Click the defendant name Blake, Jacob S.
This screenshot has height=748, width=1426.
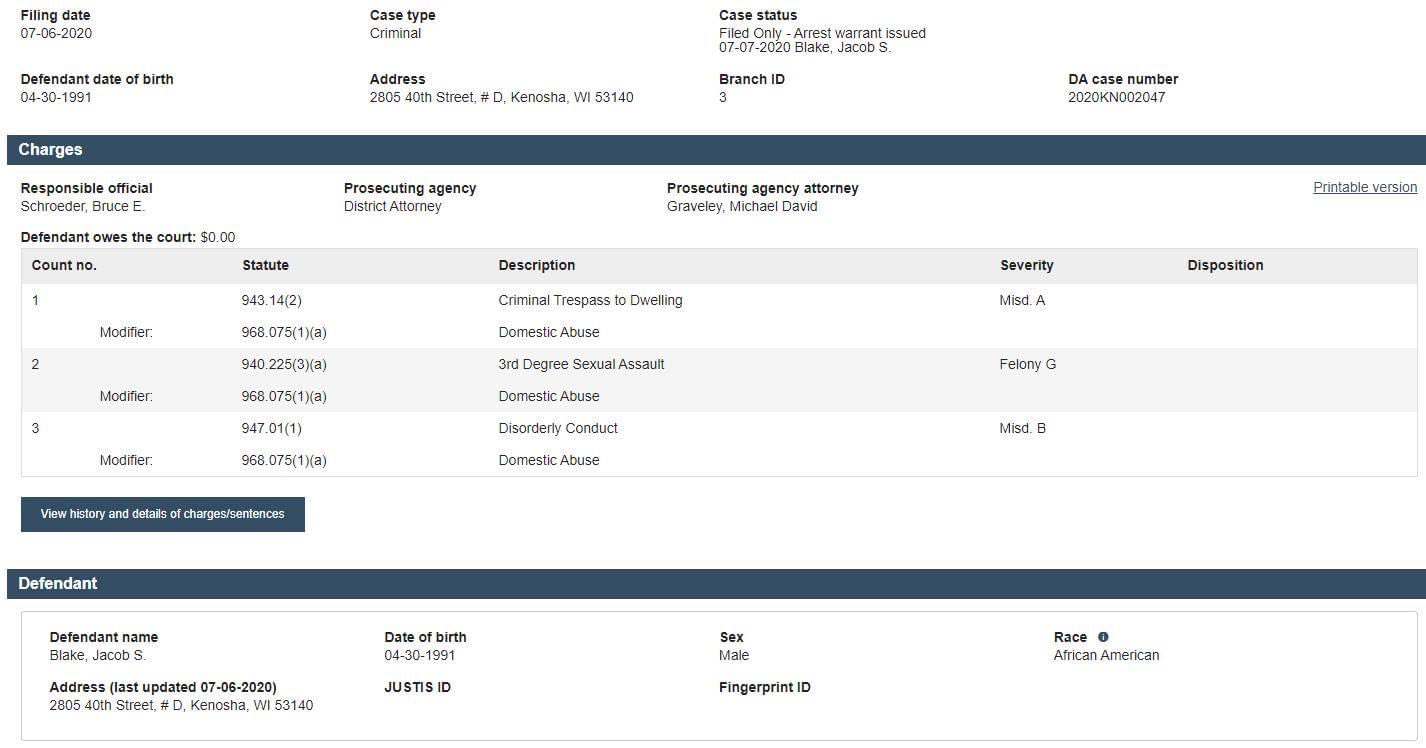[98, 655]
